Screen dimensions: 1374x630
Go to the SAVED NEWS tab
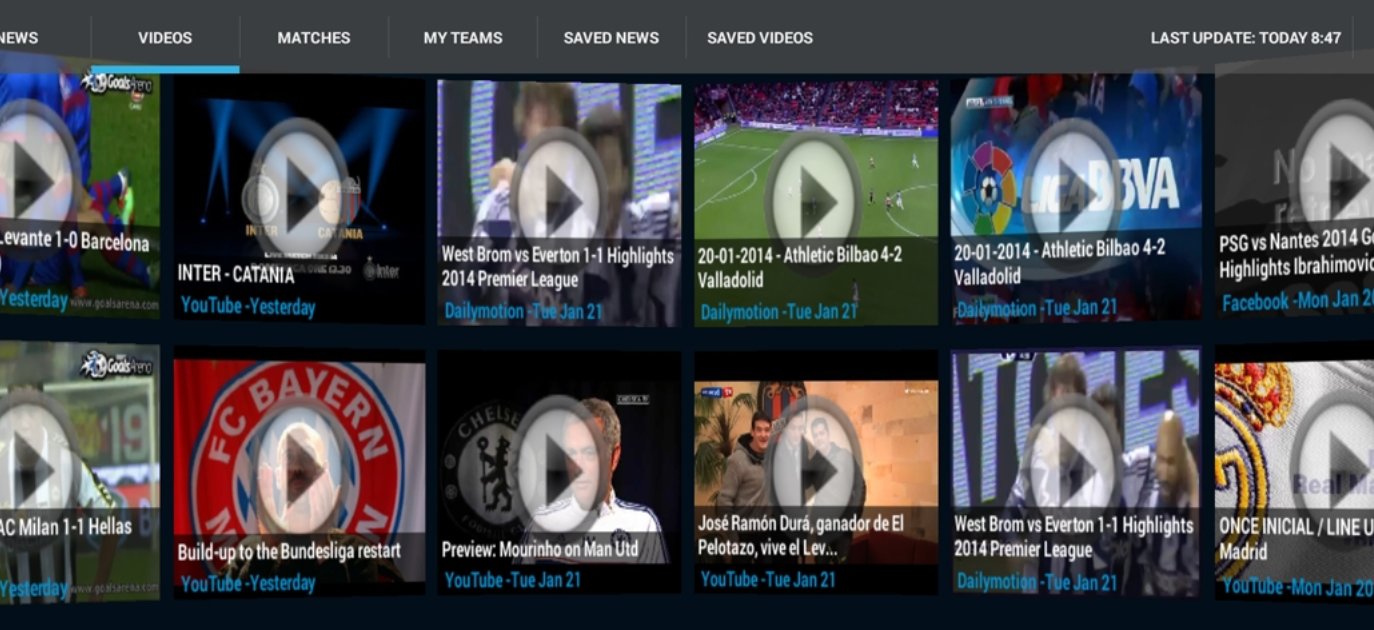pos(611,38)
